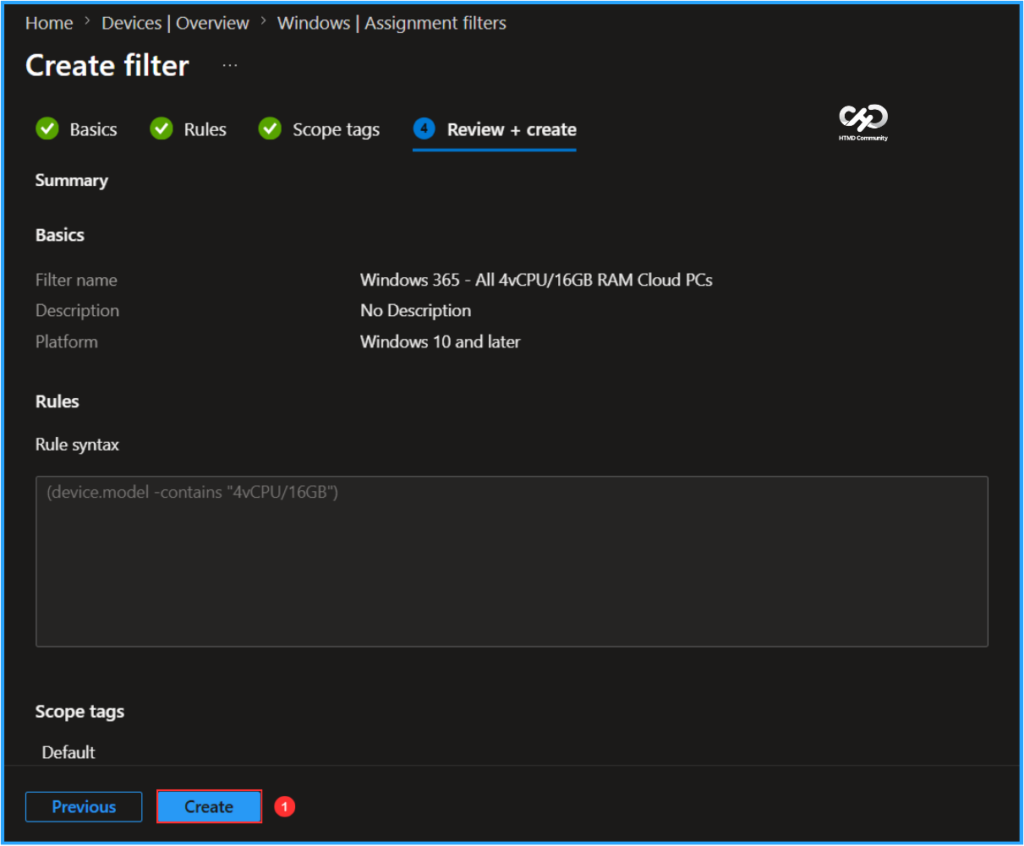Click the 'Description' label
Viewport: 1024px width, 846px height.
[x=77, y=311]
